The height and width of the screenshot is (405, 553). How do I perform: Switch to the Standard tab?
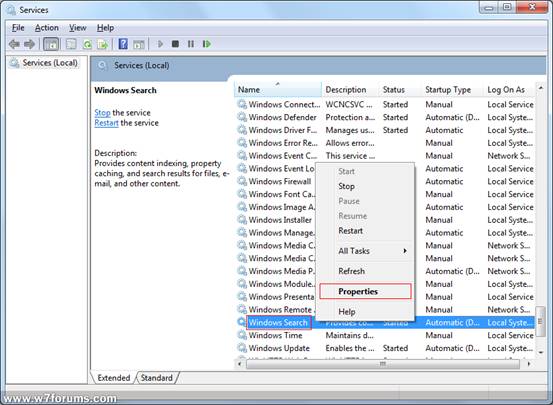click(x=157, y=378)
